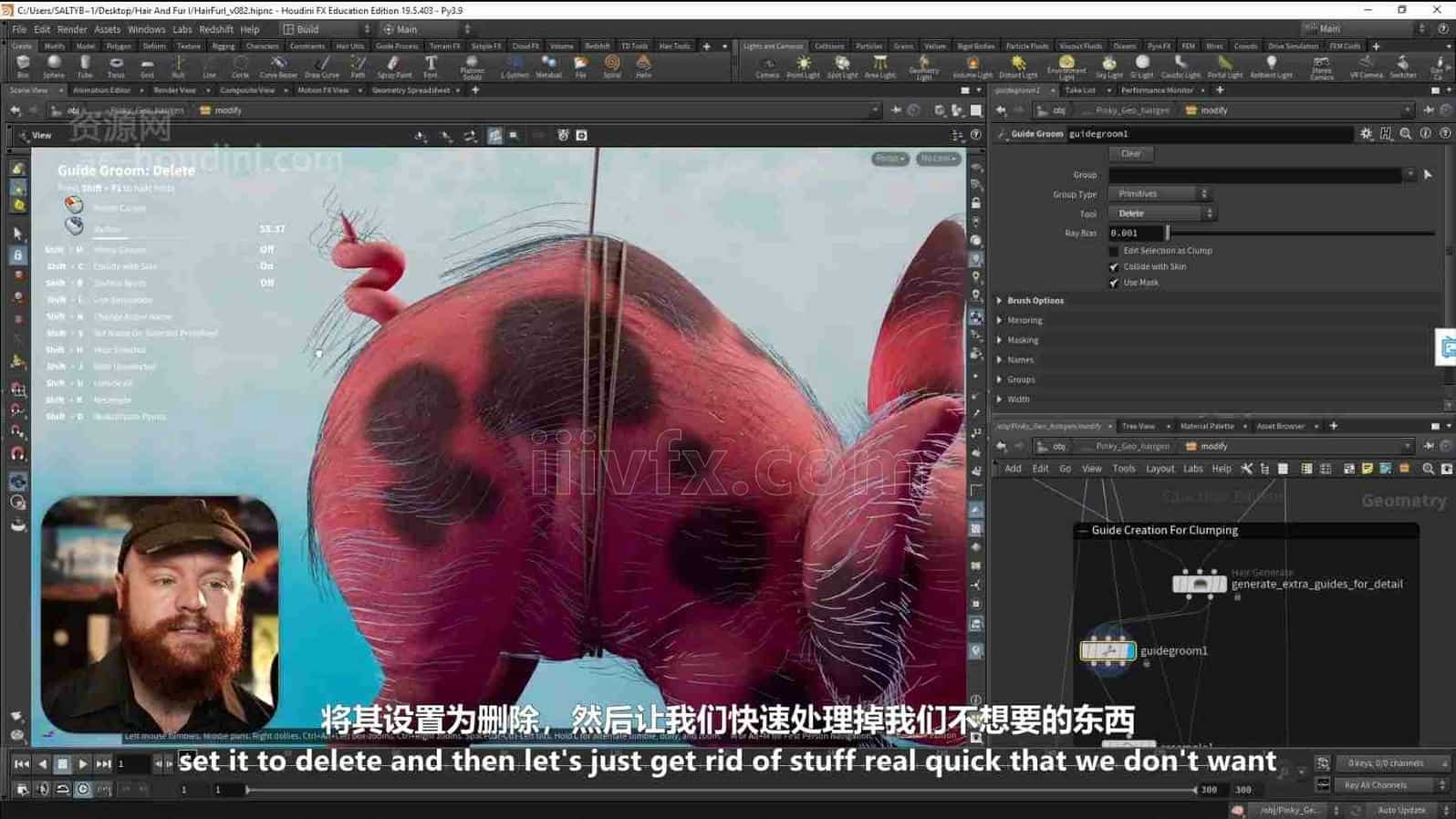Select the Torus shelf tool
Image resolution: width=1456 pixels, height=819 pixels.
116,67
